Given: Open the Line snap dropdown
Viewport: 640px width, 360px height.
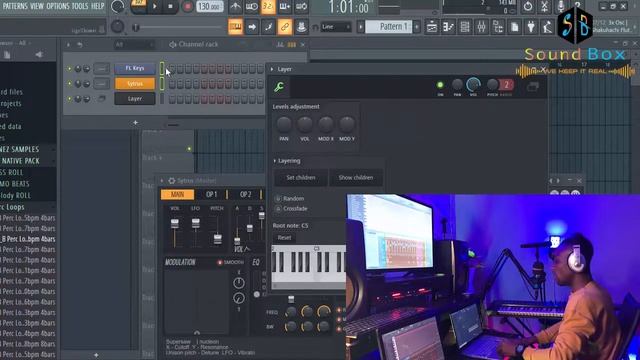Looking at the screenshot, I should point(336,27).
